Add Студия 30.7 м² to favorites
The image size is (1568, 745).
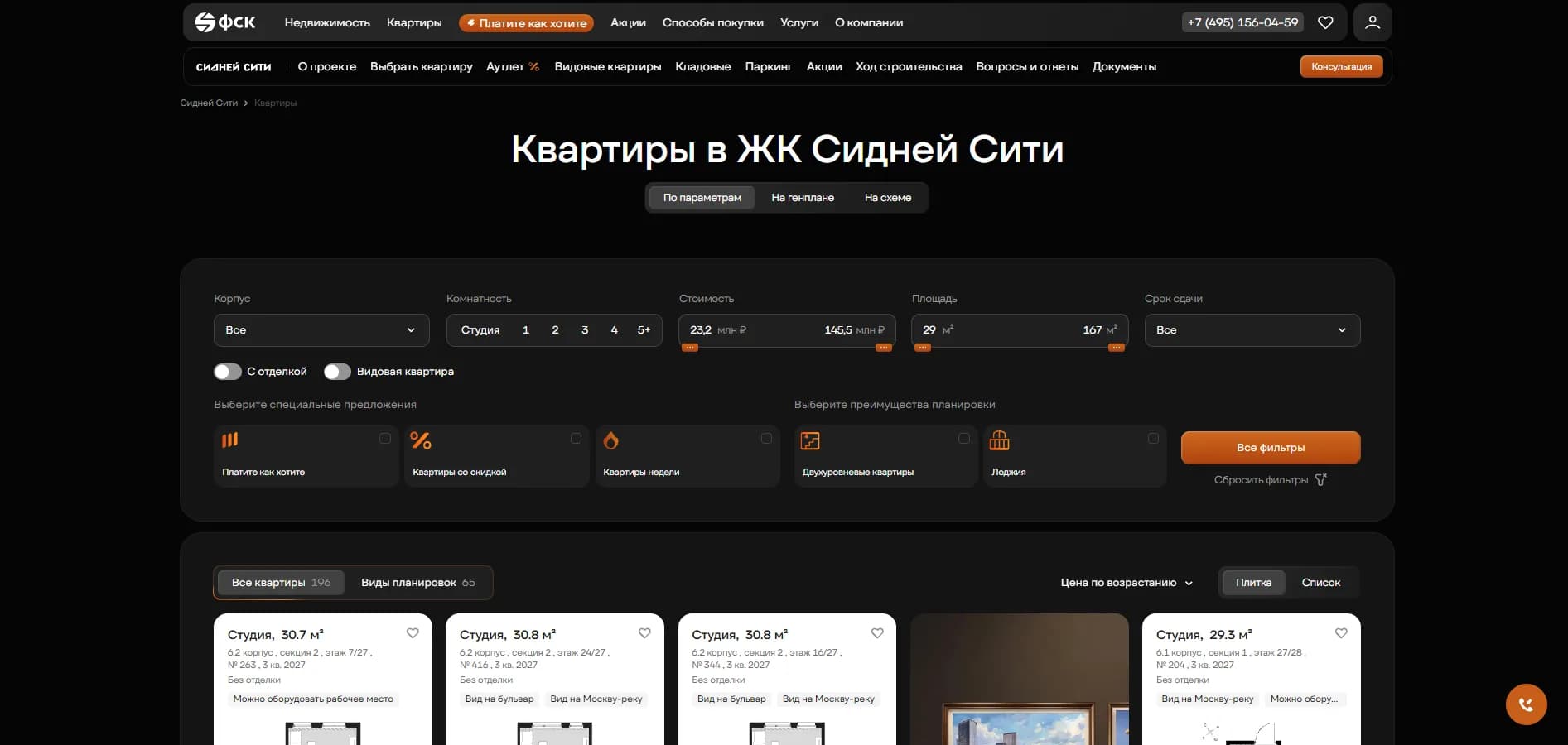click(413, 633)
